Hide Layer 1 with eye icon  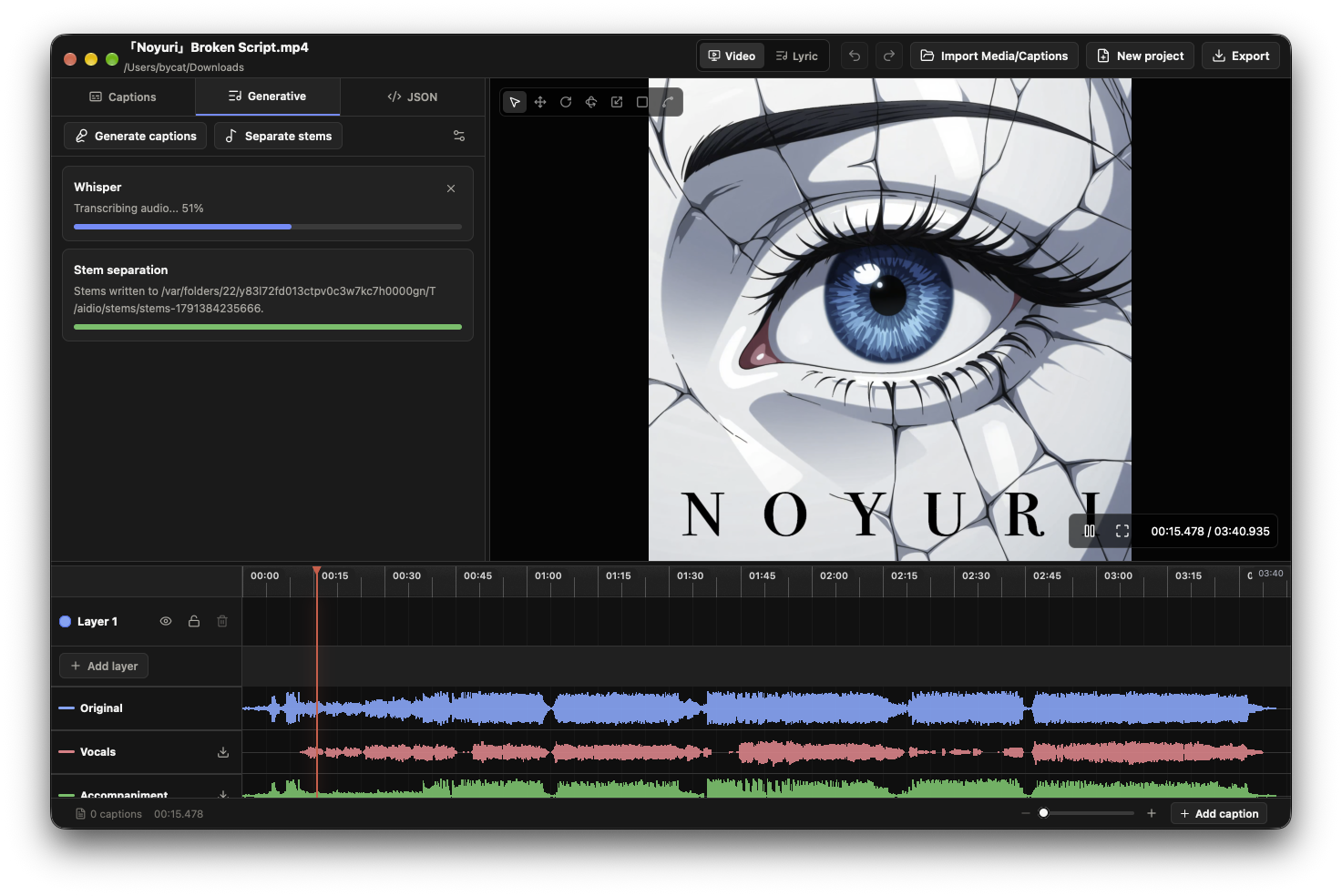tap(166, 621)
